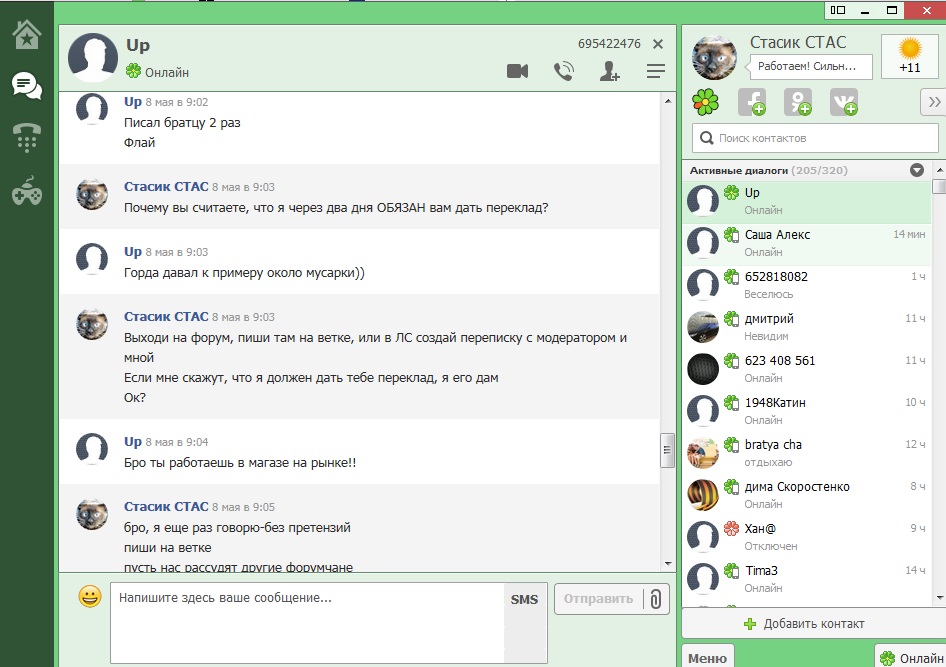The width and height of the screenshot is (946, 667).
Task: Select the Up contact in dialogs
Action: [x=807, y=201]
